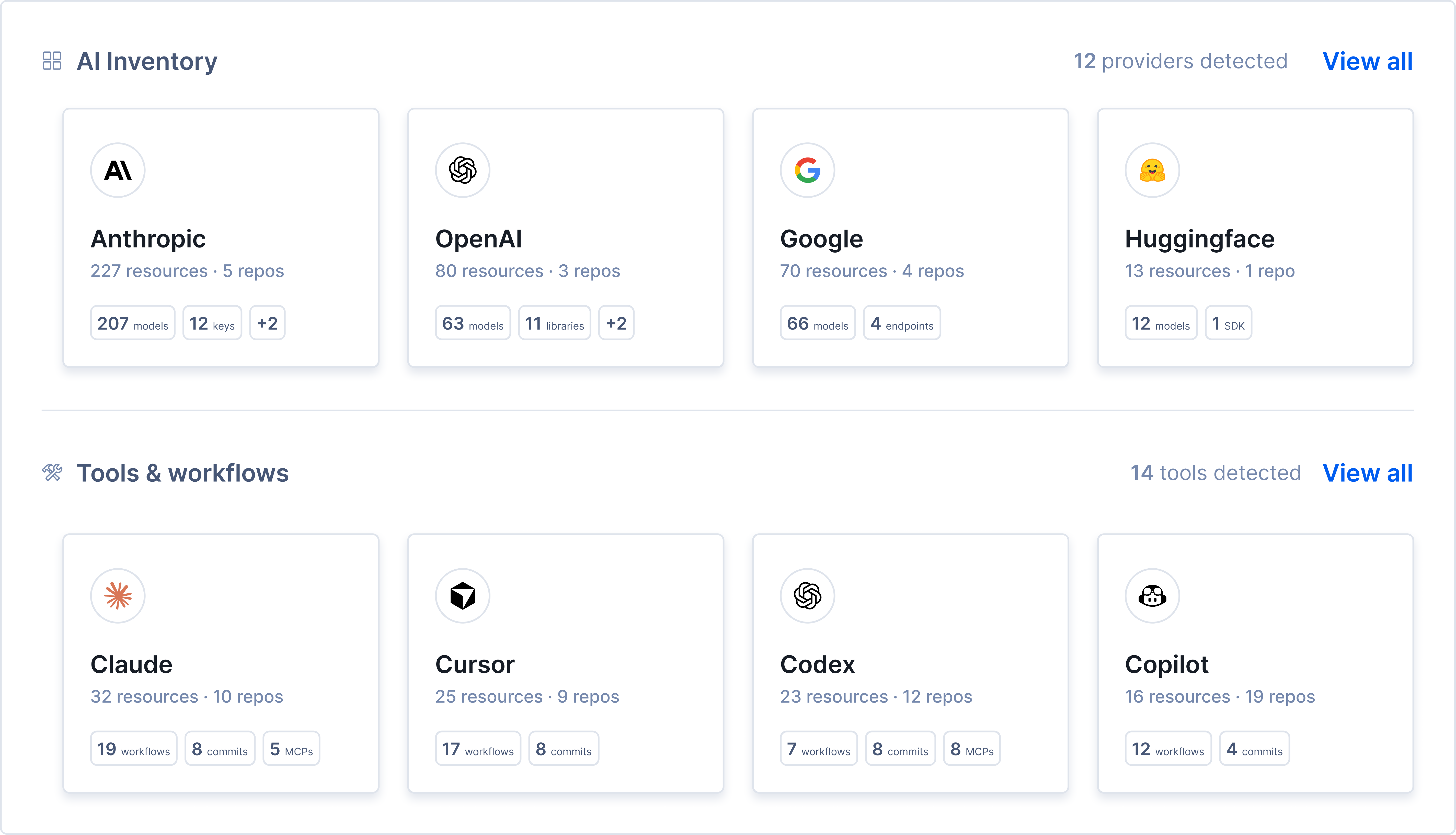
Task: Open View all for Tools & workflows
Action: pos(1367,473)
